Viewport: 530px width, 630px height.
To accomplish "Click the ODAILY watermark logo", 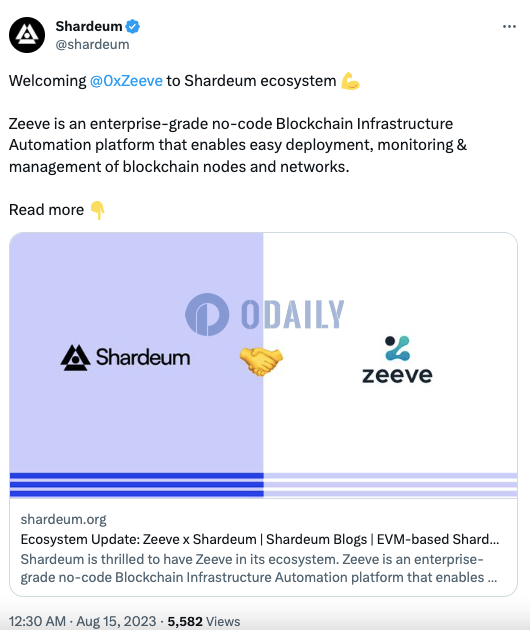I will click(264, 315).
